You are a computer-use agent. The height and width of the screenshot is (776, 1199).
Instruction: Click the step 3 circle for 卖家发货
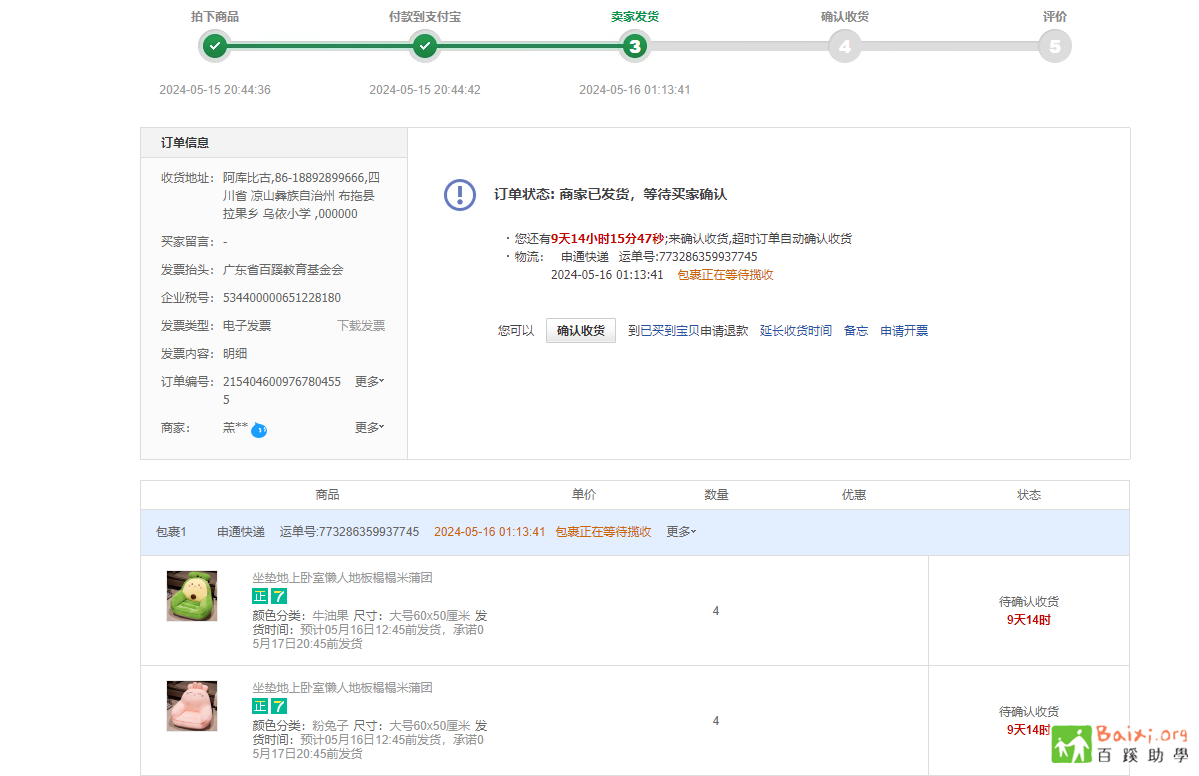click(x=635, y=46)
